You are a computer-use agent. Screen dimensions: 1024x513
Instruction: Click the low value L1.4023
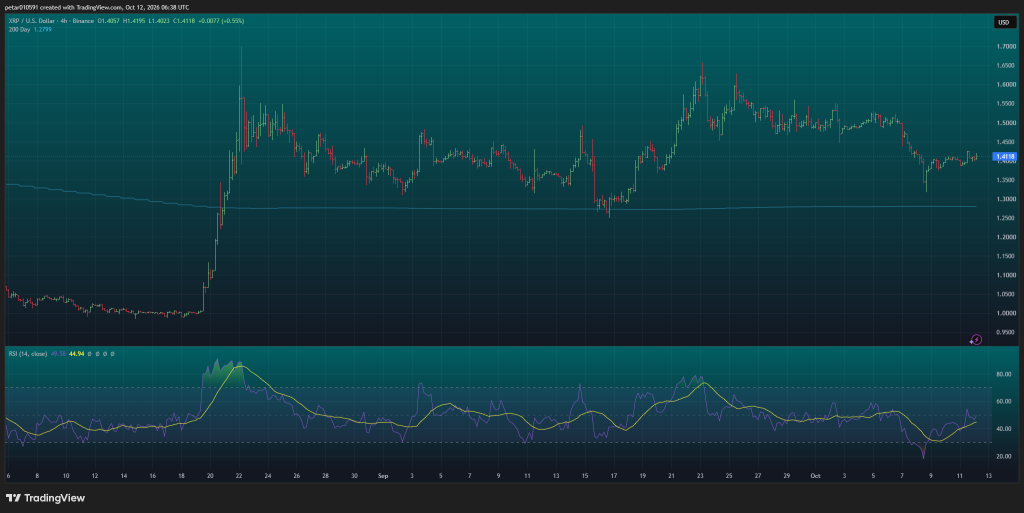(x=161, y=21)
